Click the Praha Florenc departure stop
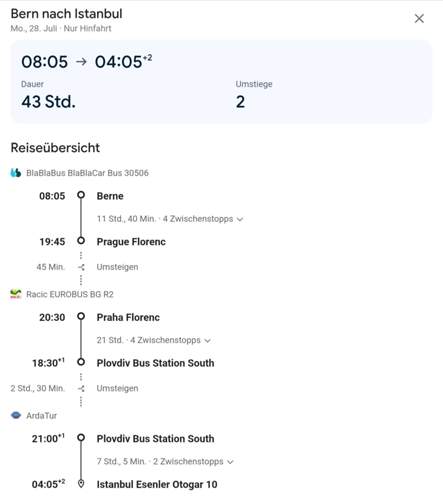The width and height of the screenshot is (443, 500). (x=128, y=317)
